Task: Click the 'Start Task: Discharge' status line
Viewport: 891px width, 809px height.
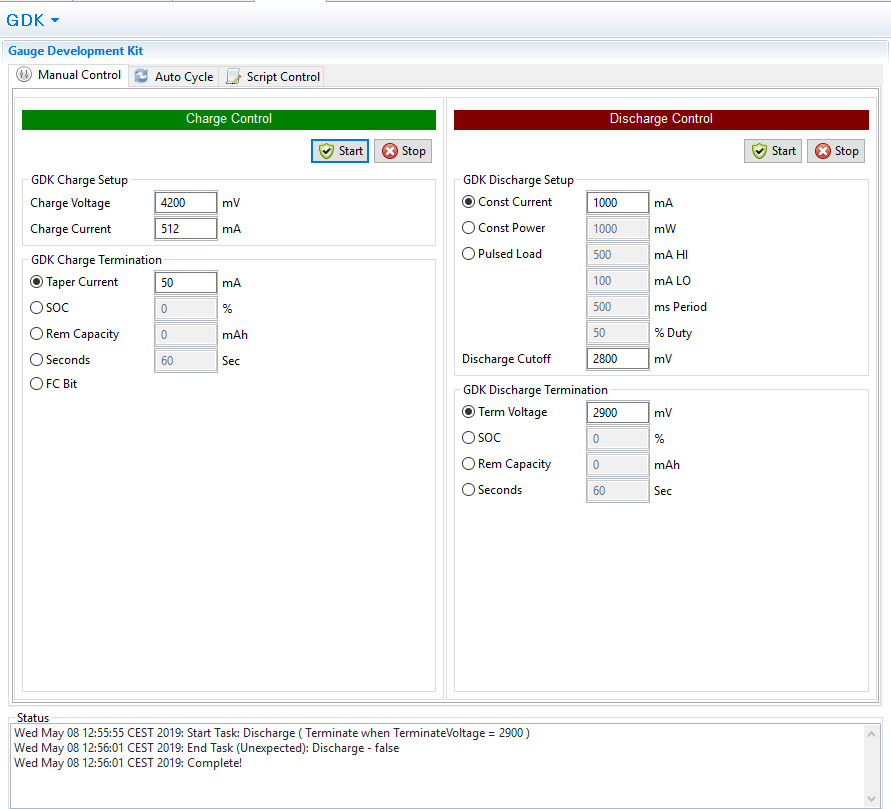Action: (x=272, y=733)
